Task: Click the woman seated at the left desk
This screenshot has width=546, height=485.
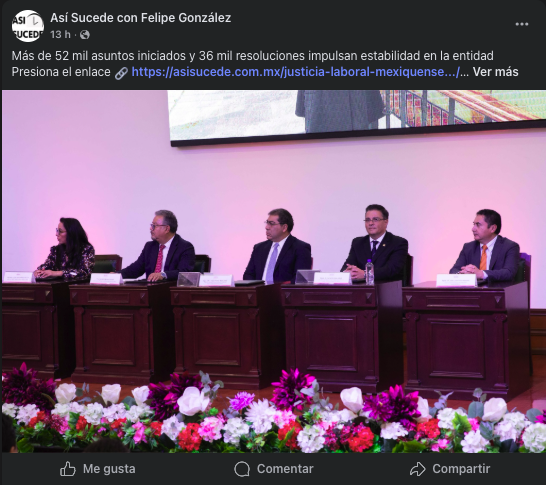Action: tap(66, 250)
